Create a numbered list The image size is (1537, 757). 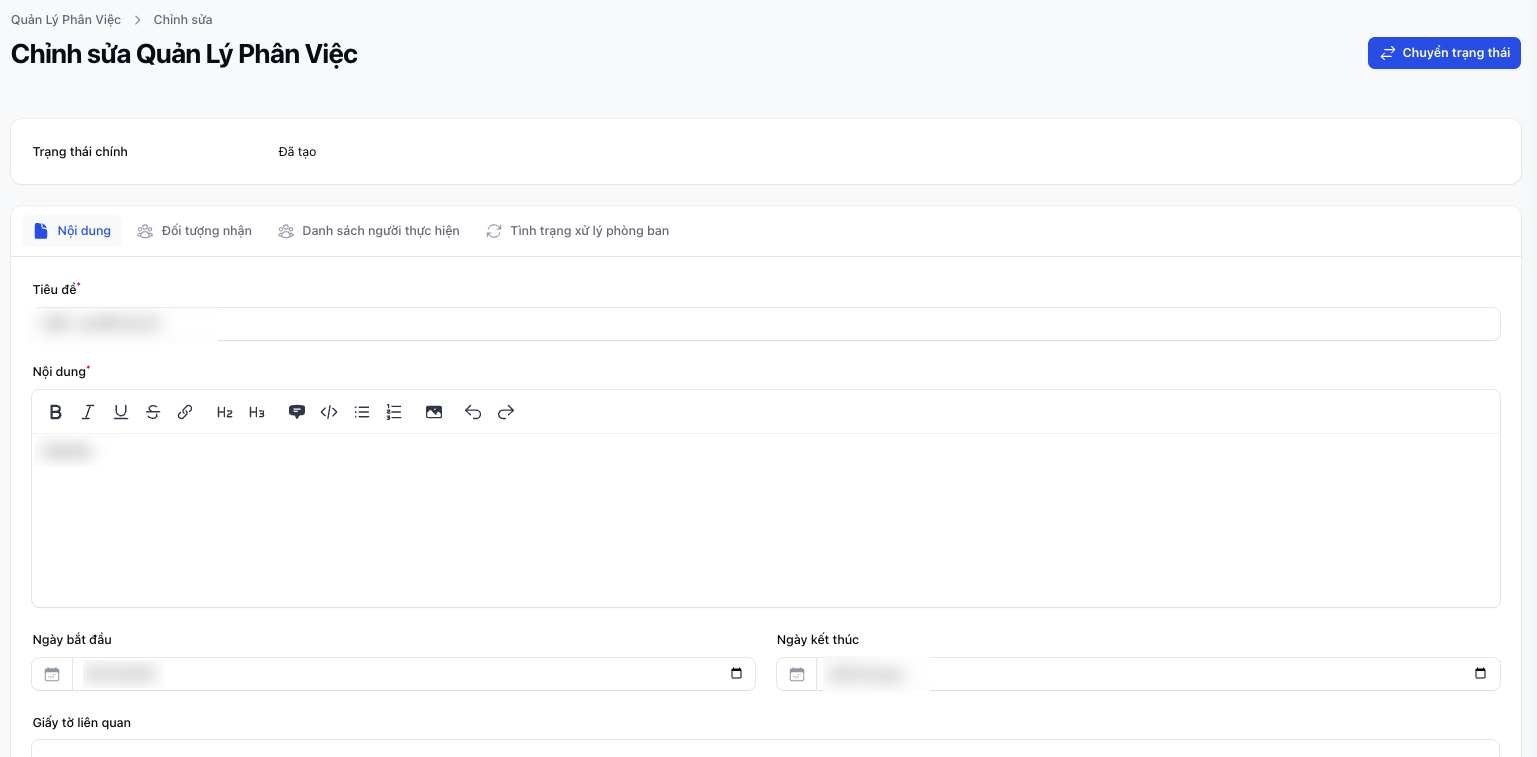[x=394, y=412]
